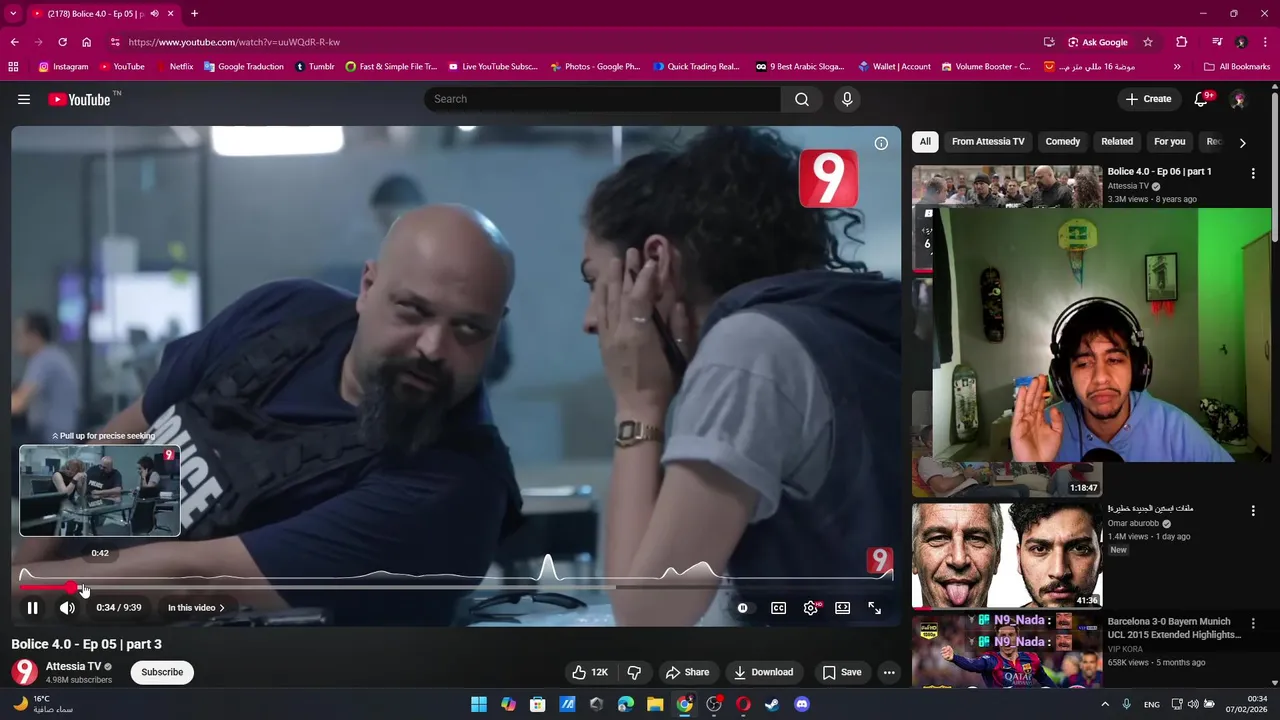This screenshot has height=720, width=1280.
Task: Open the Google Traduction bookmark
Action: click(x=243, y=67)
